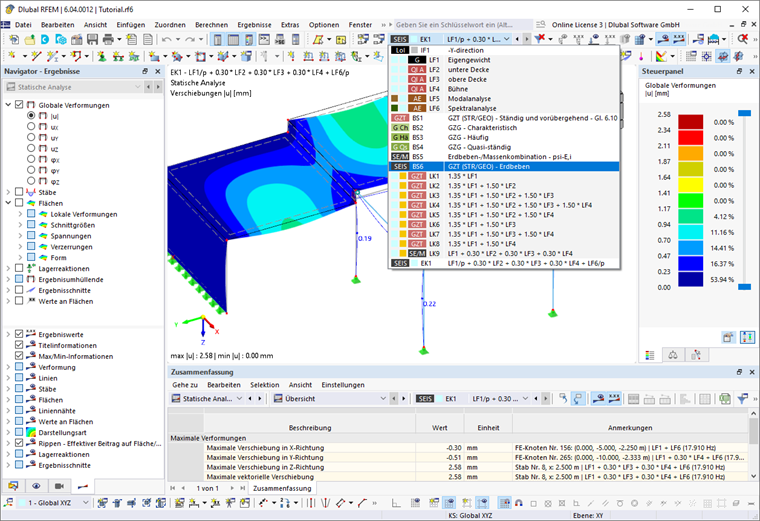Choose LF1 Eigengewicht load case
The width and height of the screenshot is (760, 521).
504,60
